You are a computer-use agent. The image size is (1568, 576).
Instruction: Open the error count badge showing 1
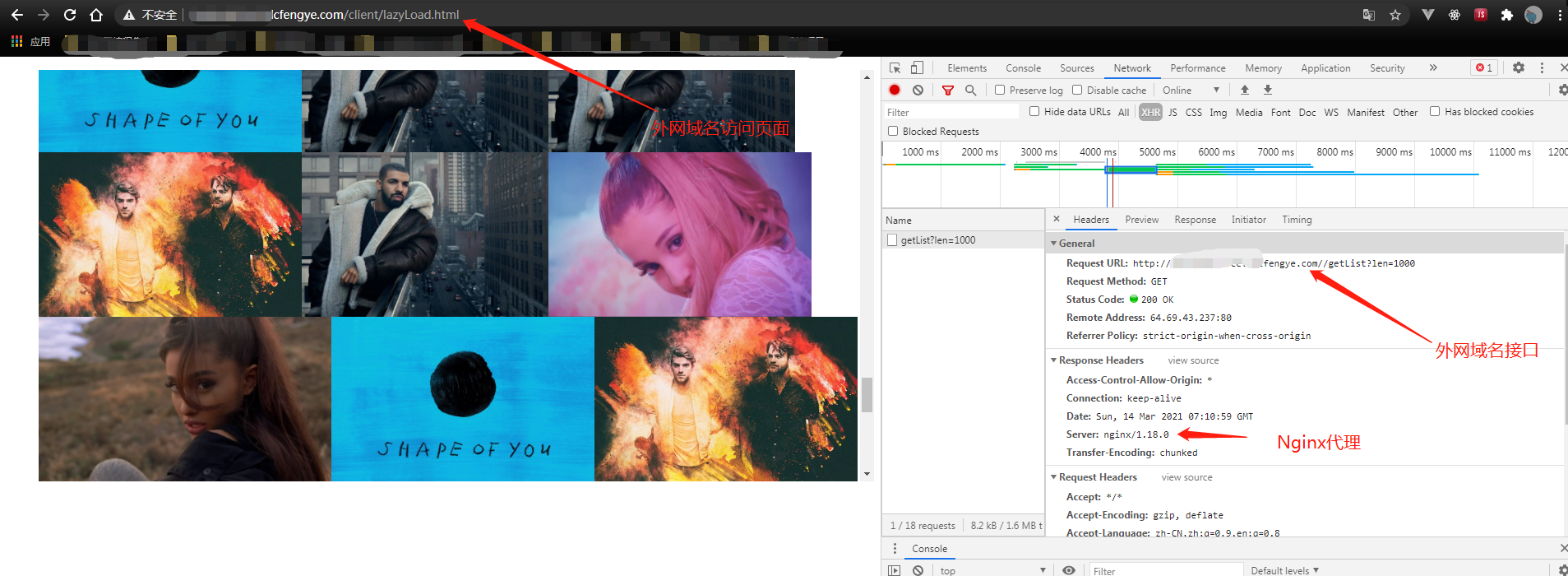1484,67
